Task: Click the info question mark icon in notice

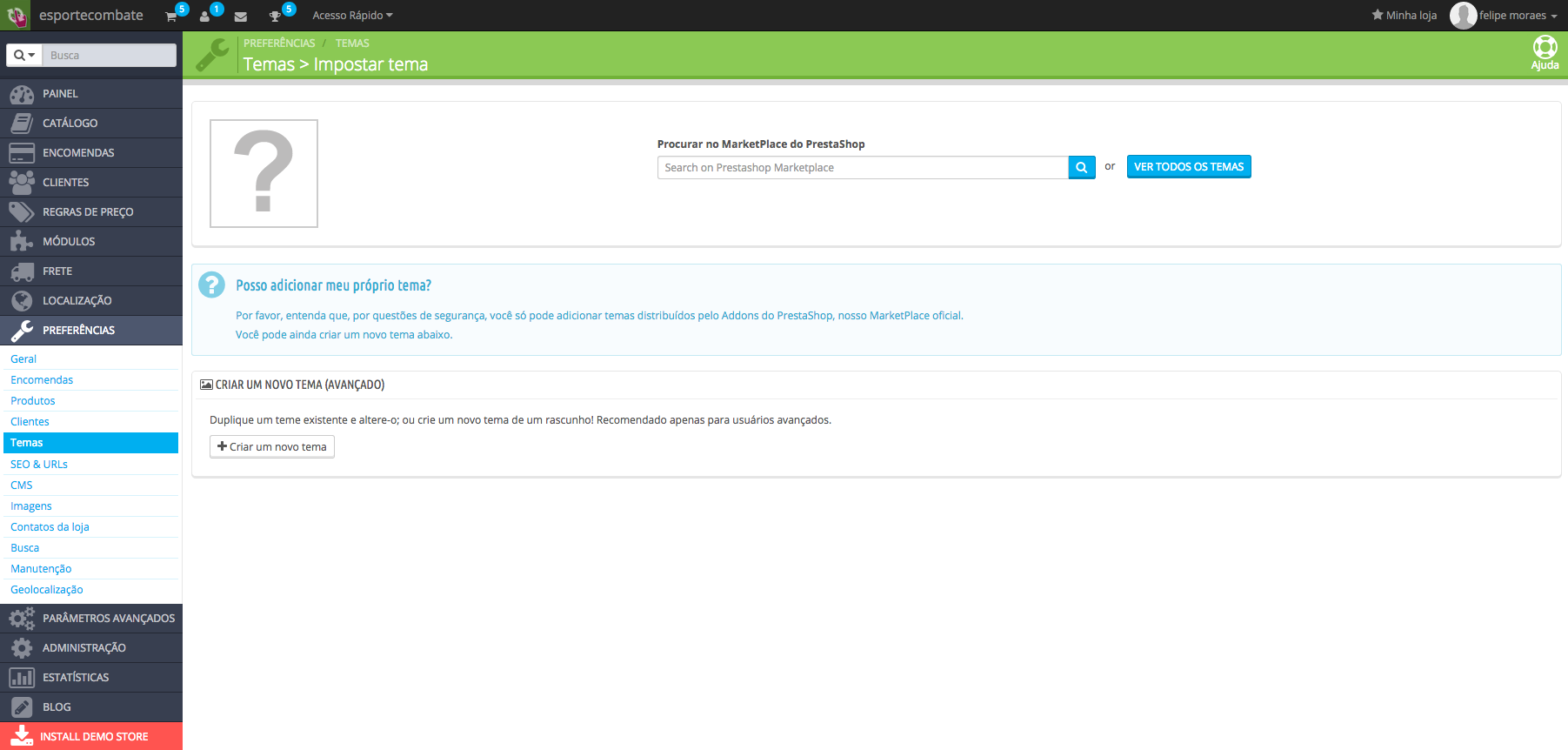Action: [211, 285]
